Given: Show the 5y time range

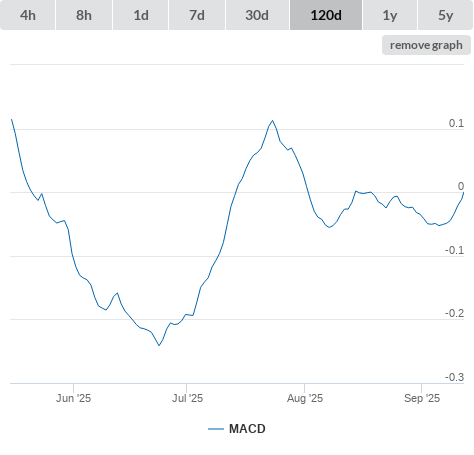Looking at the screenshot, I should click(445, 15).
